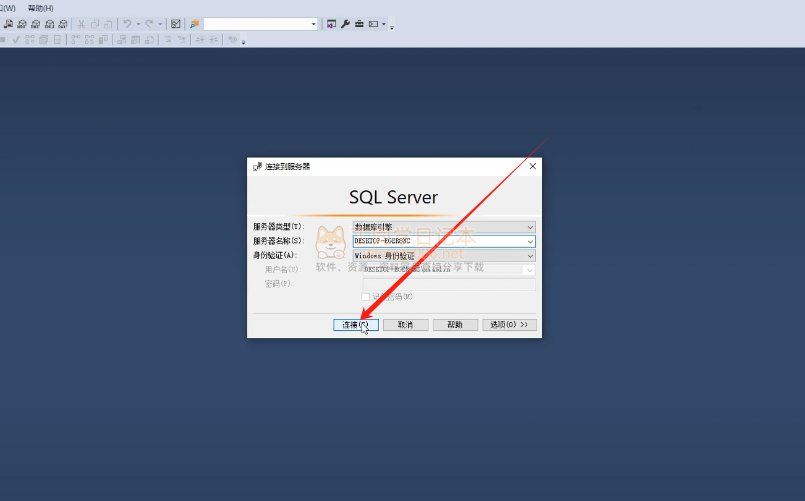Click the stop square icon in second toolbar
The image size is (805, 501).
3,40
